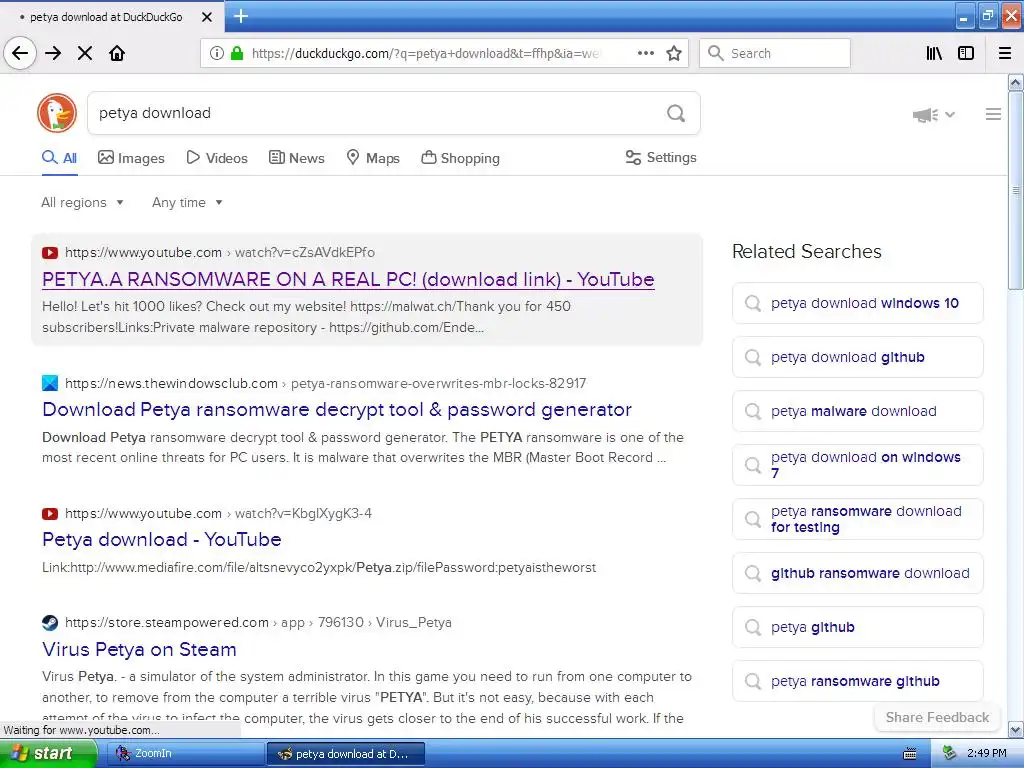
Task: Switch to the Images tab
Action: click(131, 158)
